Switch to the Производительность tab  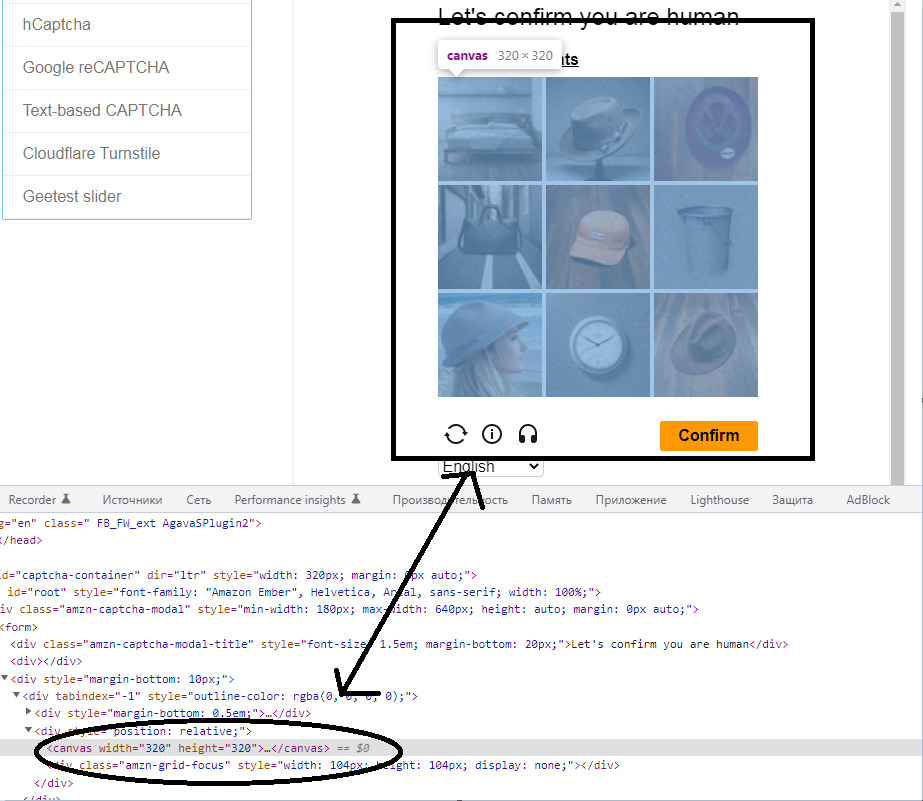450,500
